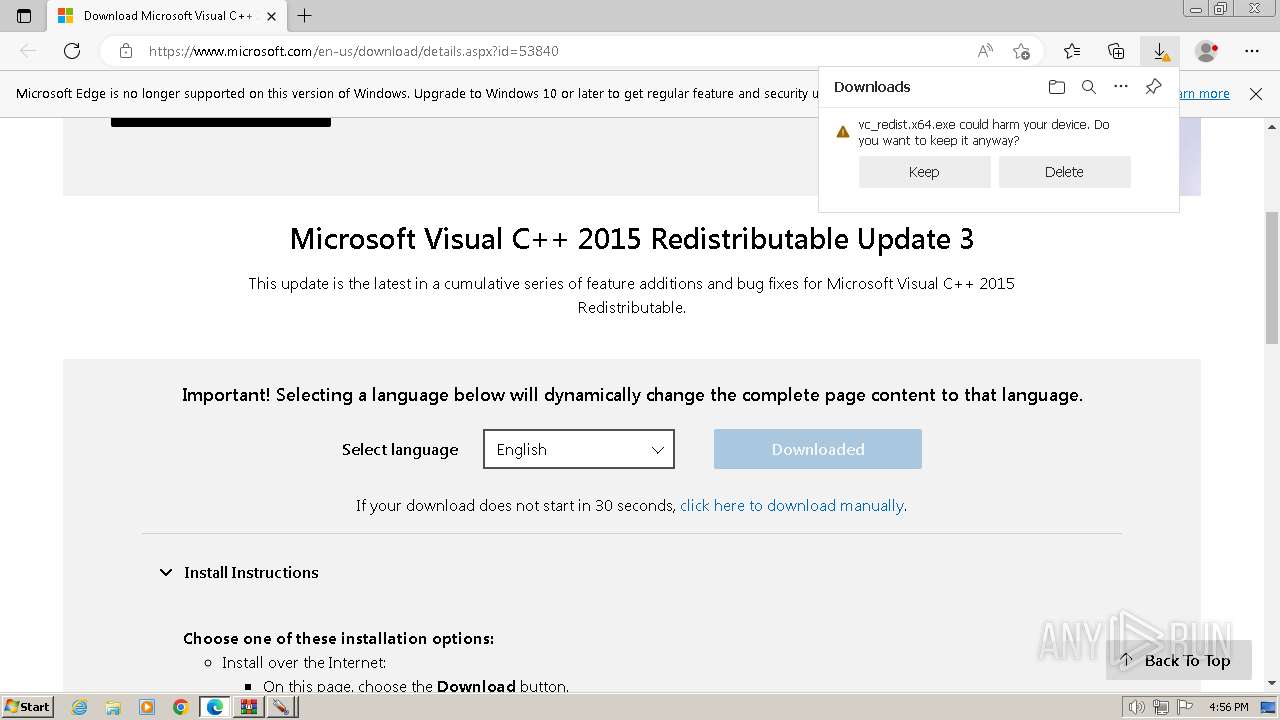The image size is (1280, 720).
Task: Click the download warning message text
Action: (x=984, y=133)
